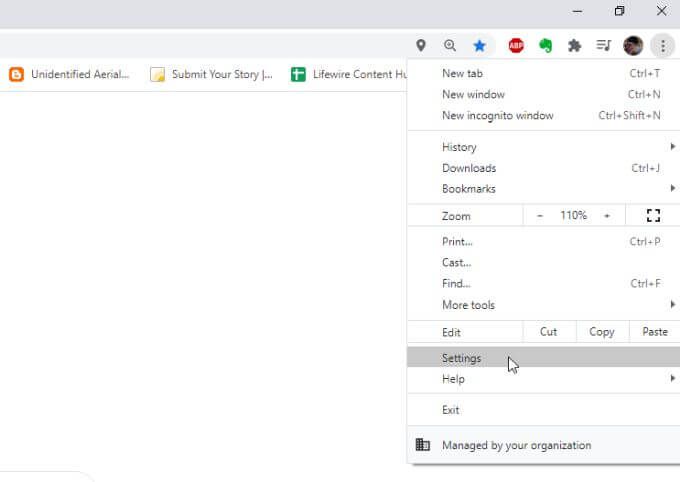The height and width of the screenshot is (482, 680).
Task: Restore down the Chrome window
Action: point(619,11)
